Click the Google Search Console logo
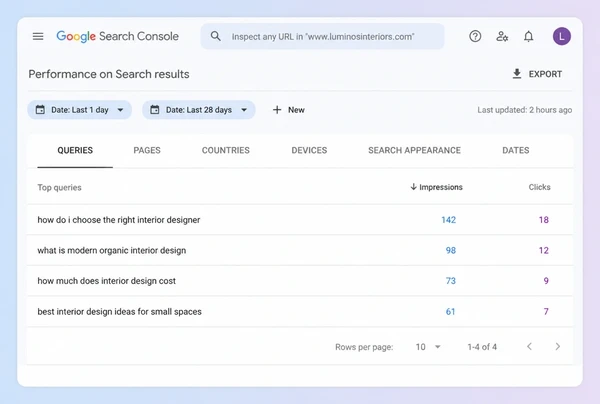Screen dimensions: 600x404 pyautogui.click(x=117, y=36)
